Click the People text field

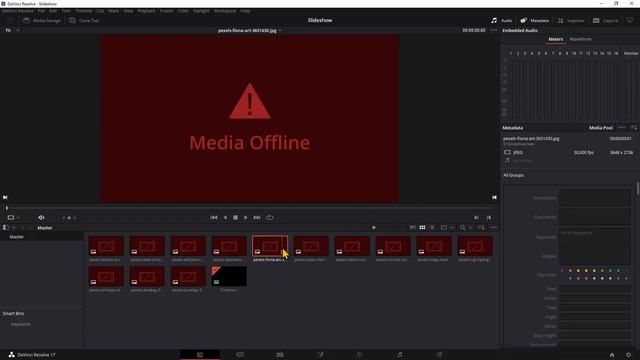(x=595, y=256)
